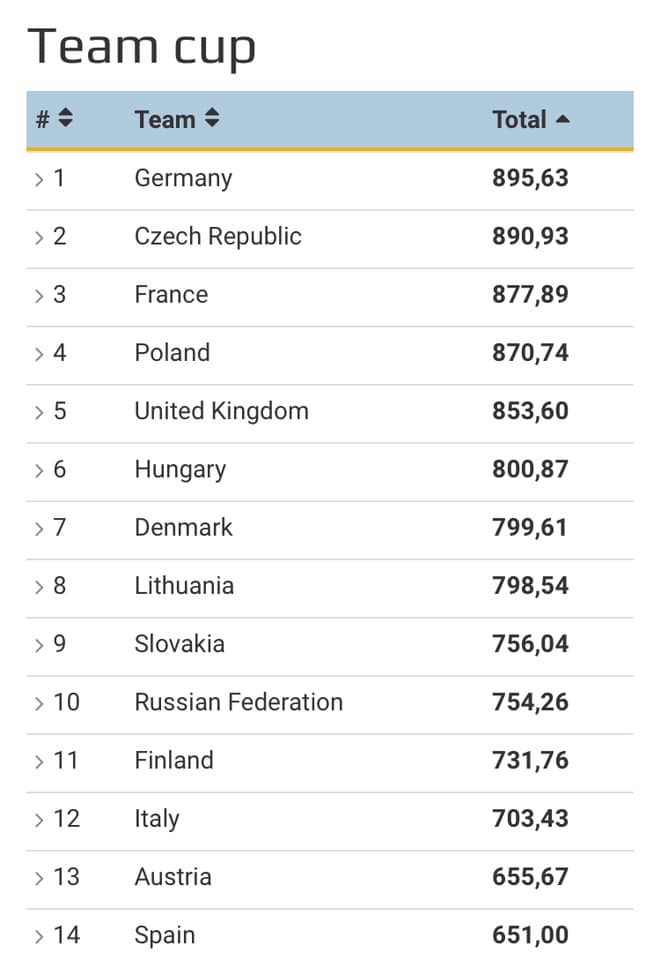Sort table by rank number column

[65, 119]
